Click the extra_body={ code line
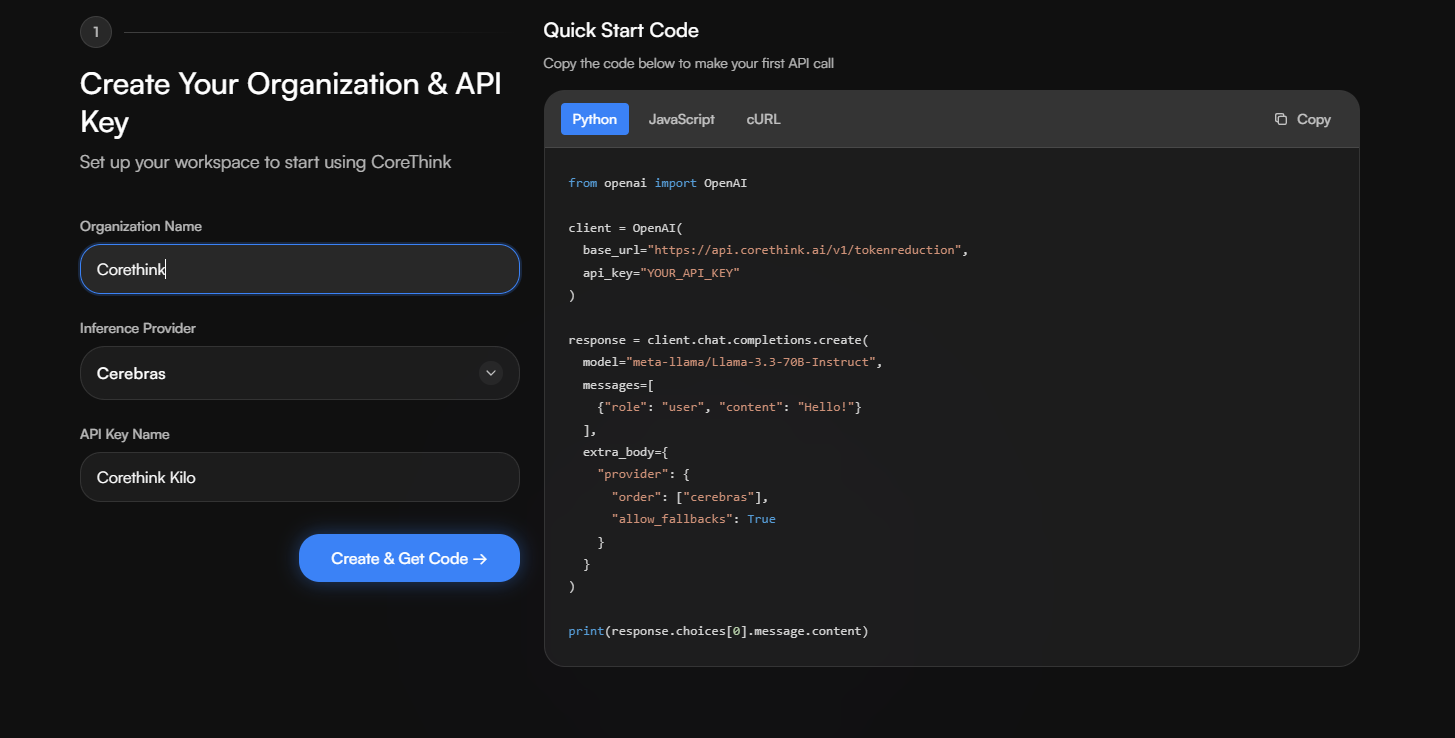Screen dimensions: 1455x738 point(625,452)
